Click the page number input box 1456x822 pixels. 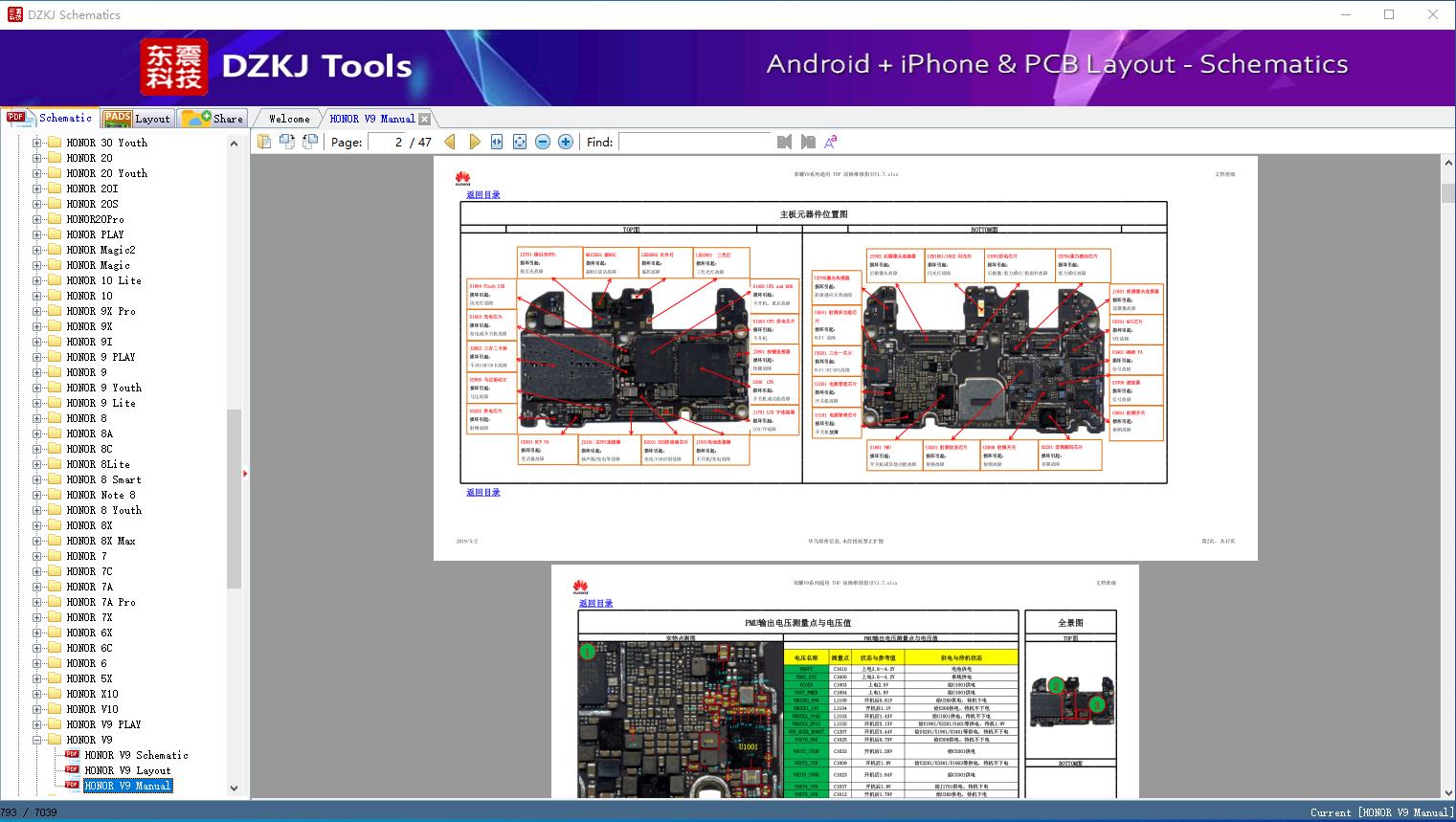pyautogui.click(x=387, y=142)
